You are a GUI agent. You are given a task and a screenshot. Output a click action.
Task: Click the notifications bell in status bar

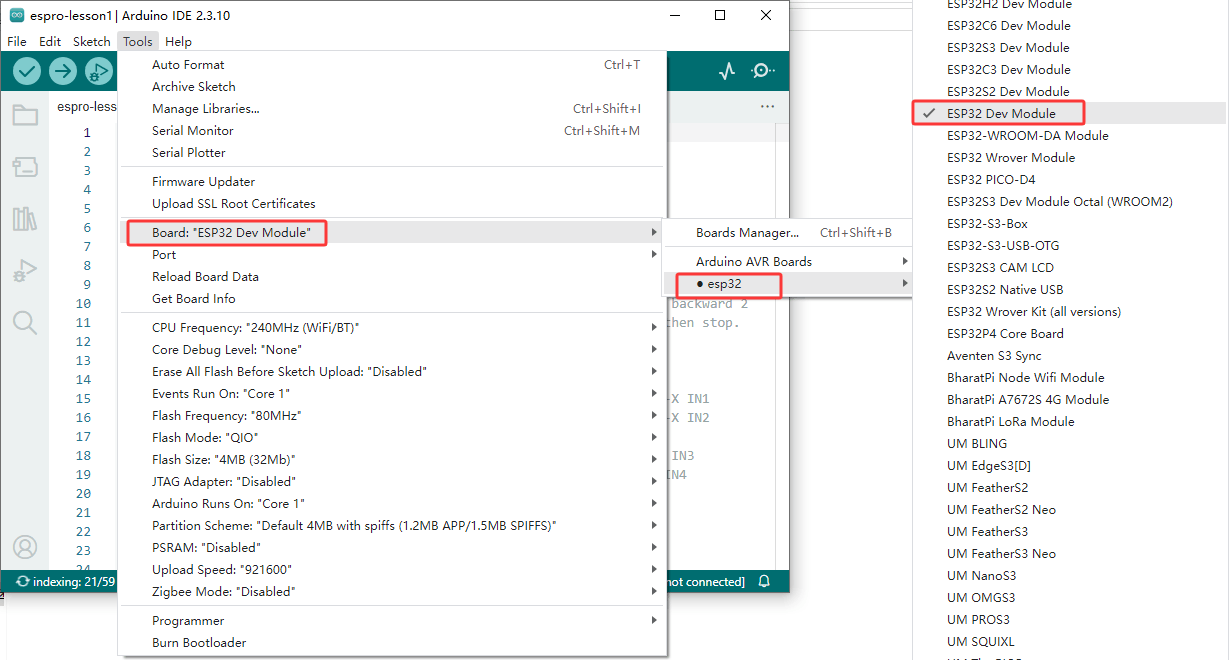(x=764, y=581)
